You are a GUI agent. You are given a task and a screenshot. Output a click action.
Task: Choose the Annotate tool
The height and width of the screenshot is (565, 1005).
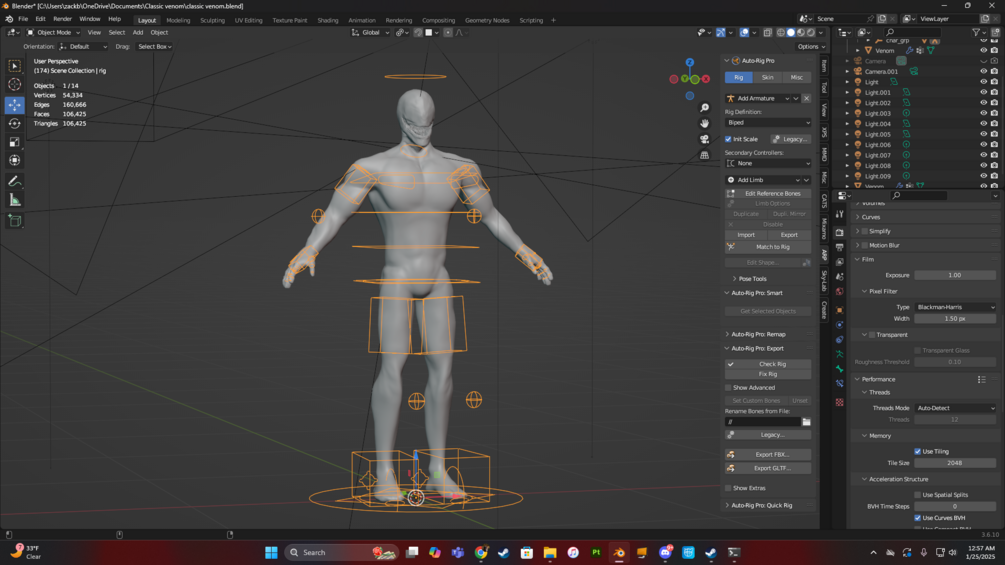14,182
